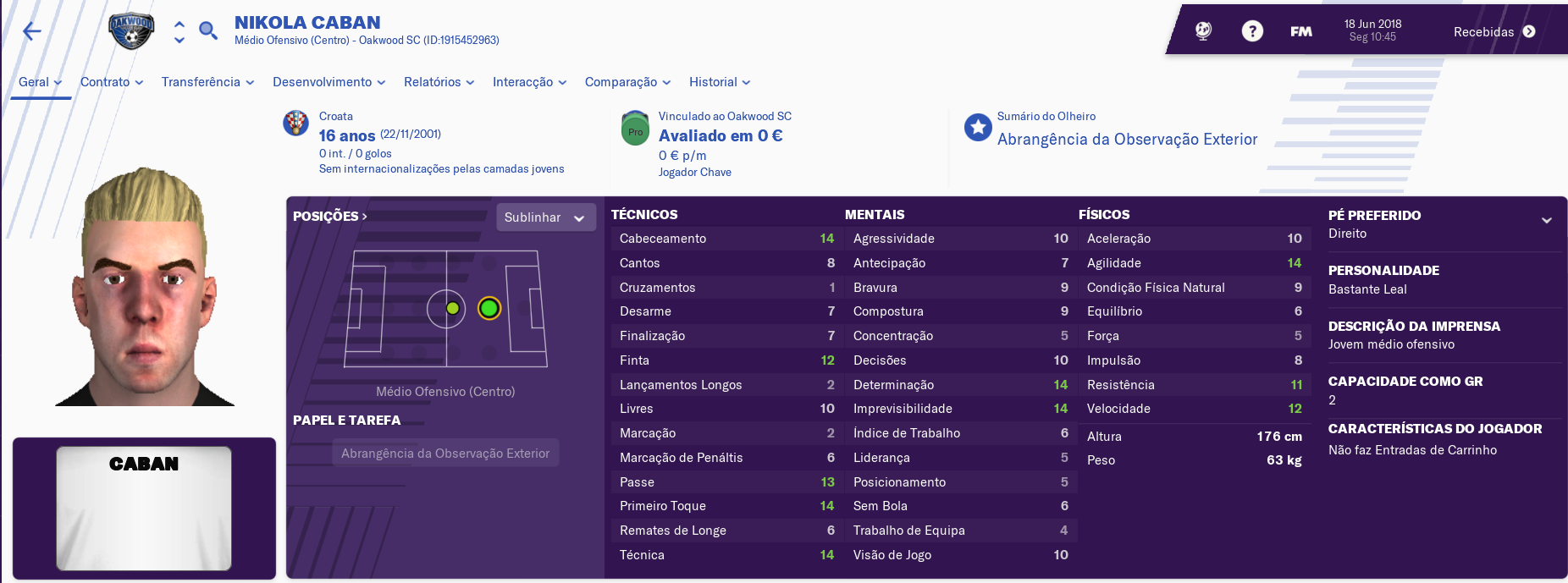Select the green attacking midfielder position marker
1568x583 pixels.
point(489,308)
